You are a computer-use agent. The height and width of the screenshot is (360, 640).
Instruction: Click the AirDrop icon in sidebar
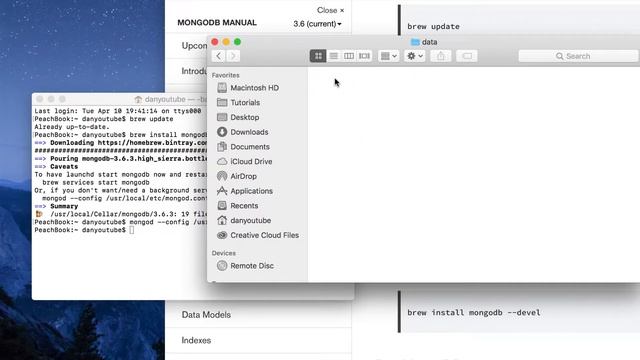coord(222,176)
